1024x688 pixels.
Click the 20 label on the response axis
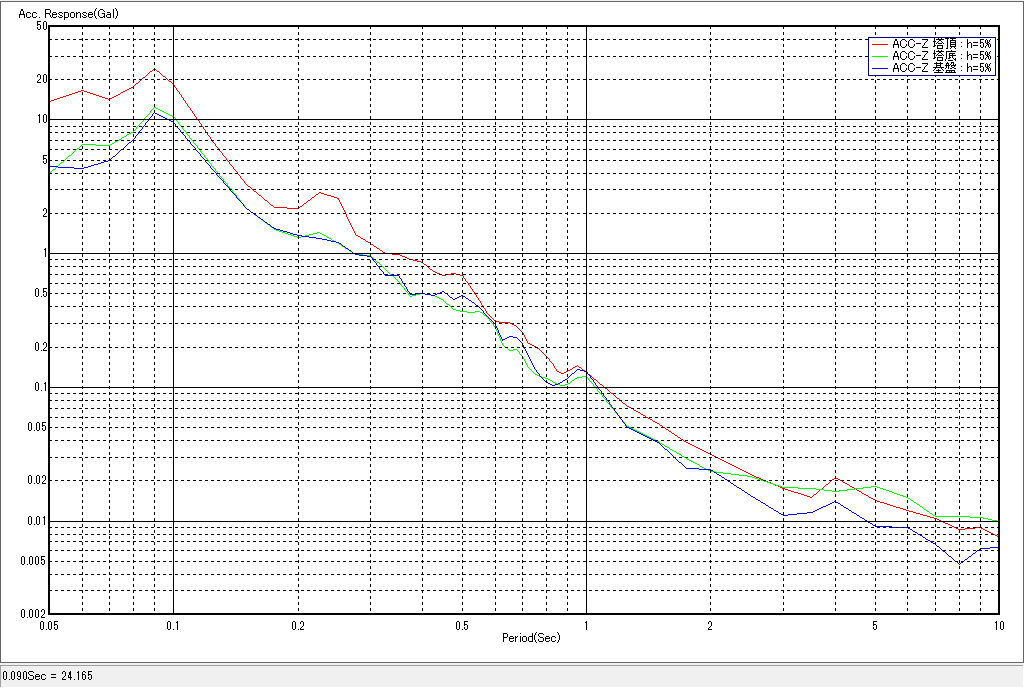[x=41, y=80]
